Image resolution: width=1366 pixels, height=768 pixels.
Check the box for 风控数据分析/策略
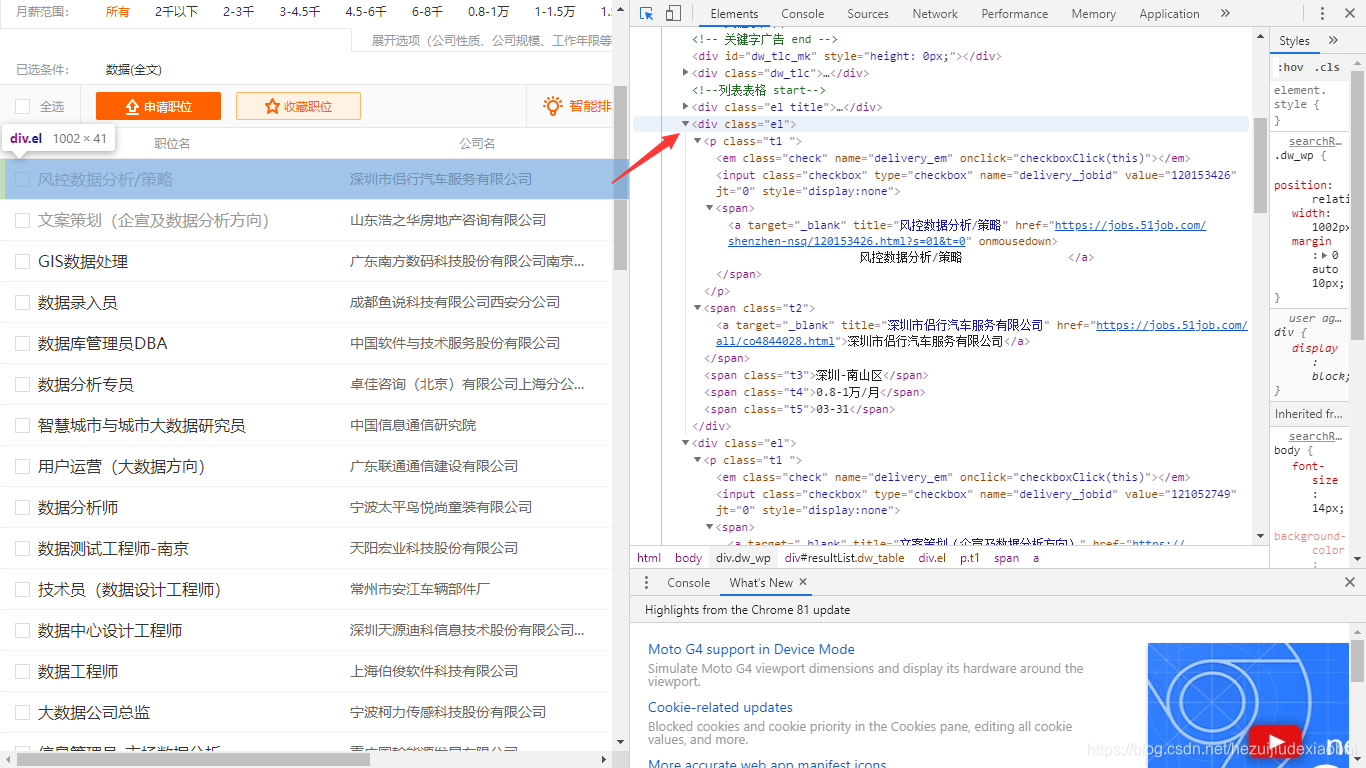tap(22, 180)
